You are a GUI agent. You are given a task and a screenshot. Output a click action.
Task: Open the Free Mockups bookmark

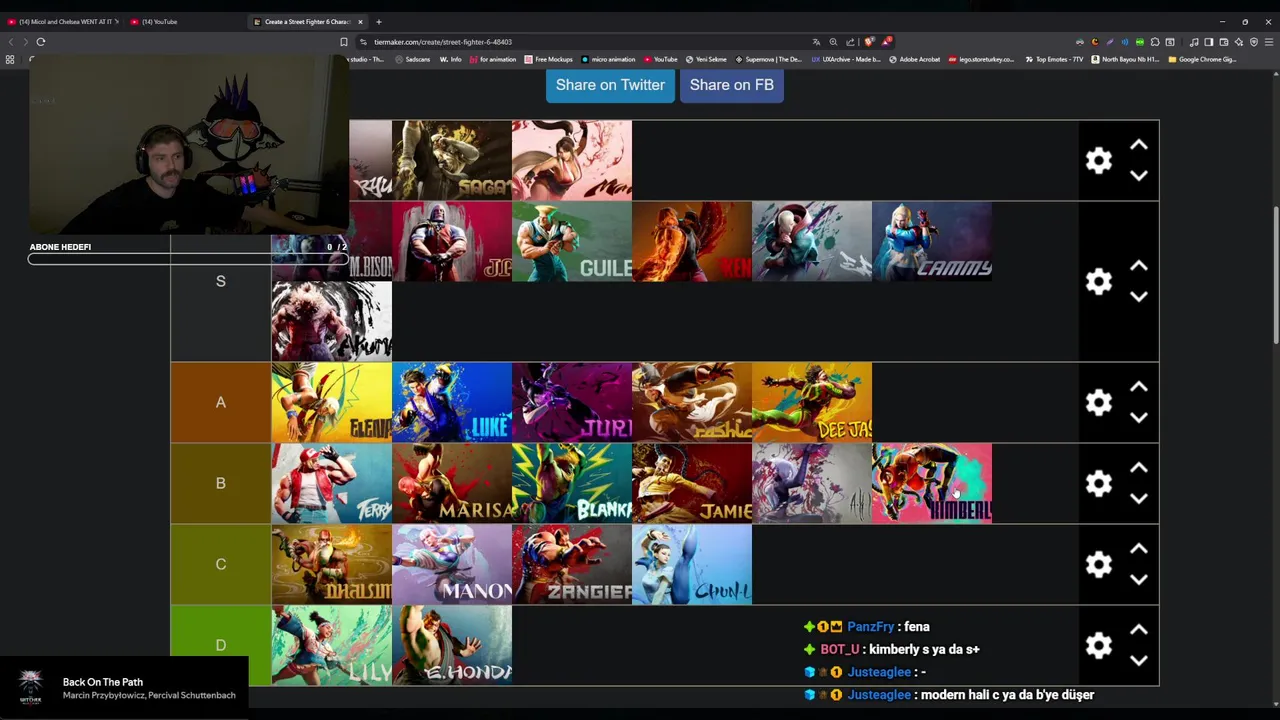click(548, 60)
